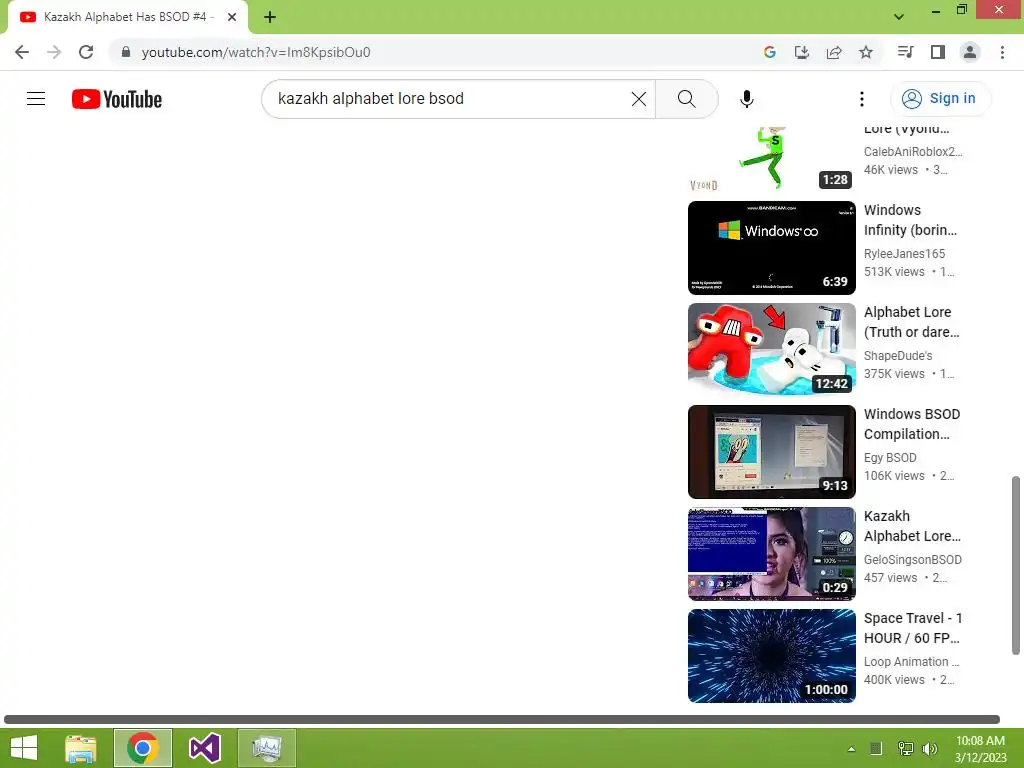Switch to Chrome in the taskbar

click(x=142, y=748)
